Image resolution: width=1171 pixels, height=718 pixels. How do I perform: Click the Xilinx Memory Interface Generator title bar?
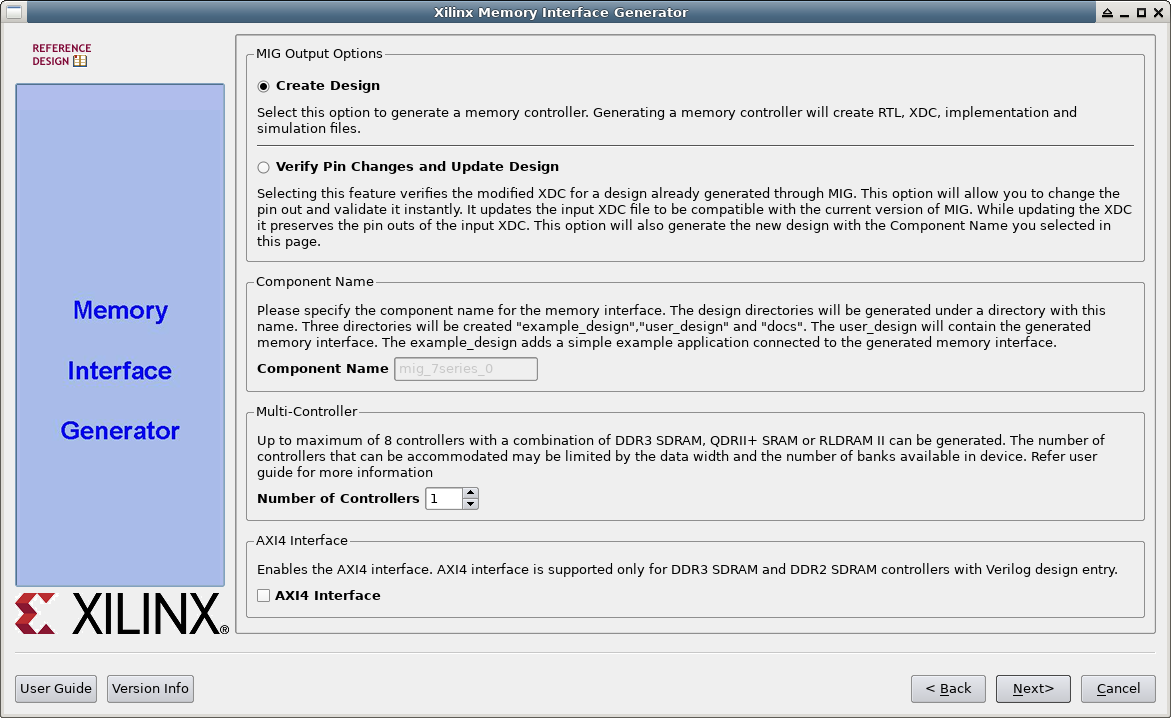pos(560,13)
